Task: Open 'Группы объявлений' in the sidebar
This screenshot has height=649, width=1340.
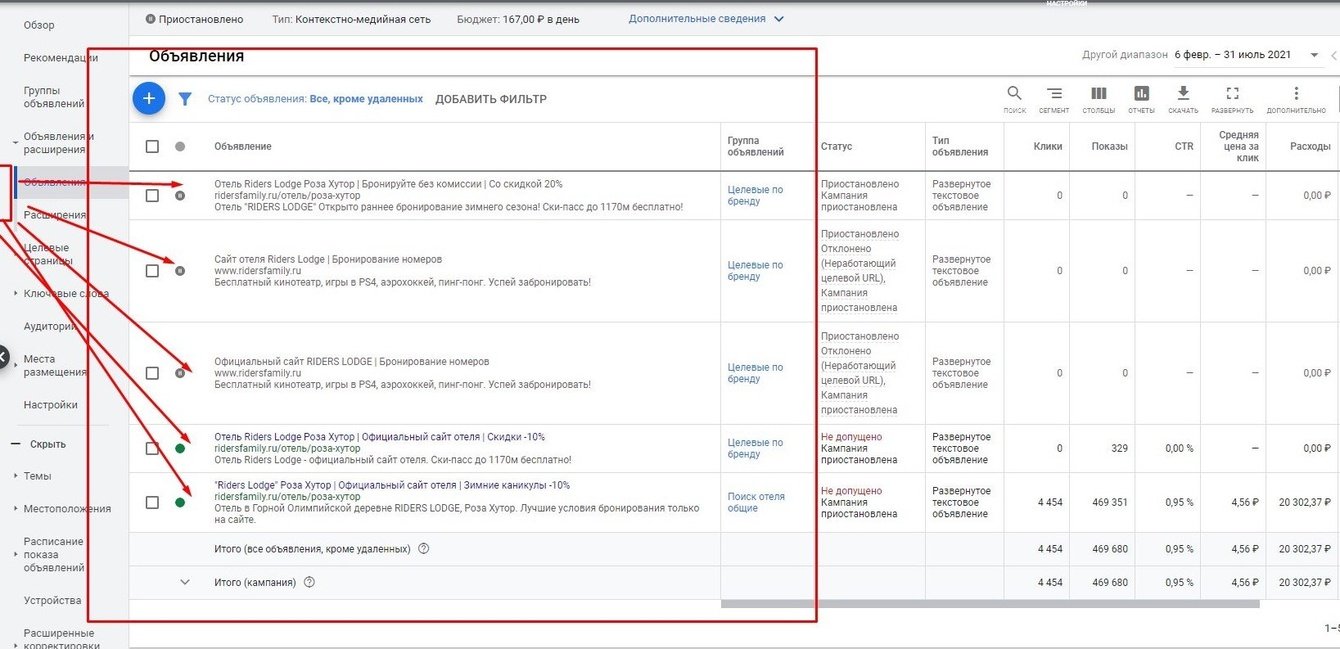Action: (54, 97)
